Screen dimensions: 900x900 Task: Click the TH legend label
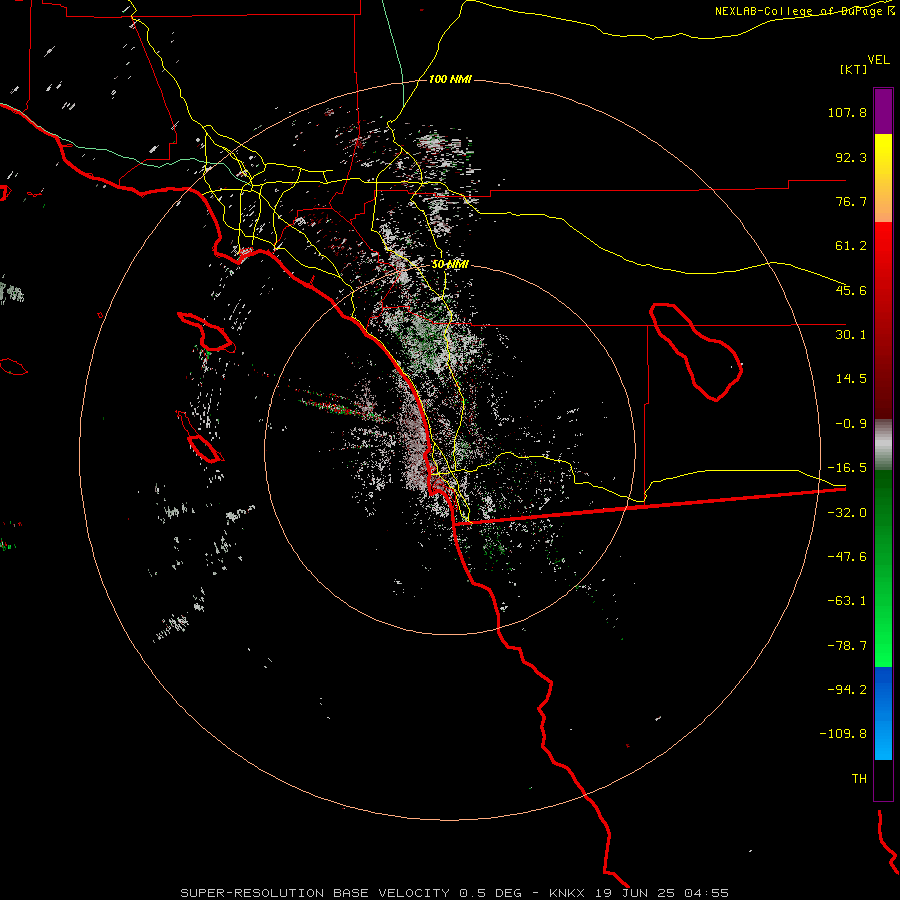pos(859,779)
